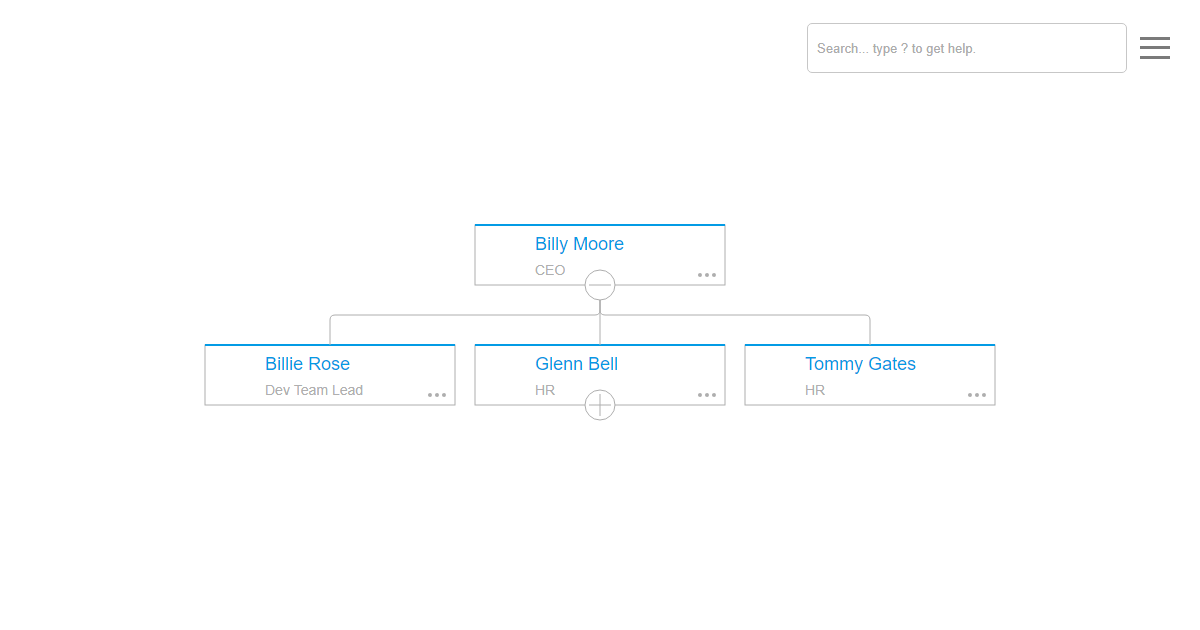
Task: Open the node menu on Billy Moore's card
Action: click(707, 274)
